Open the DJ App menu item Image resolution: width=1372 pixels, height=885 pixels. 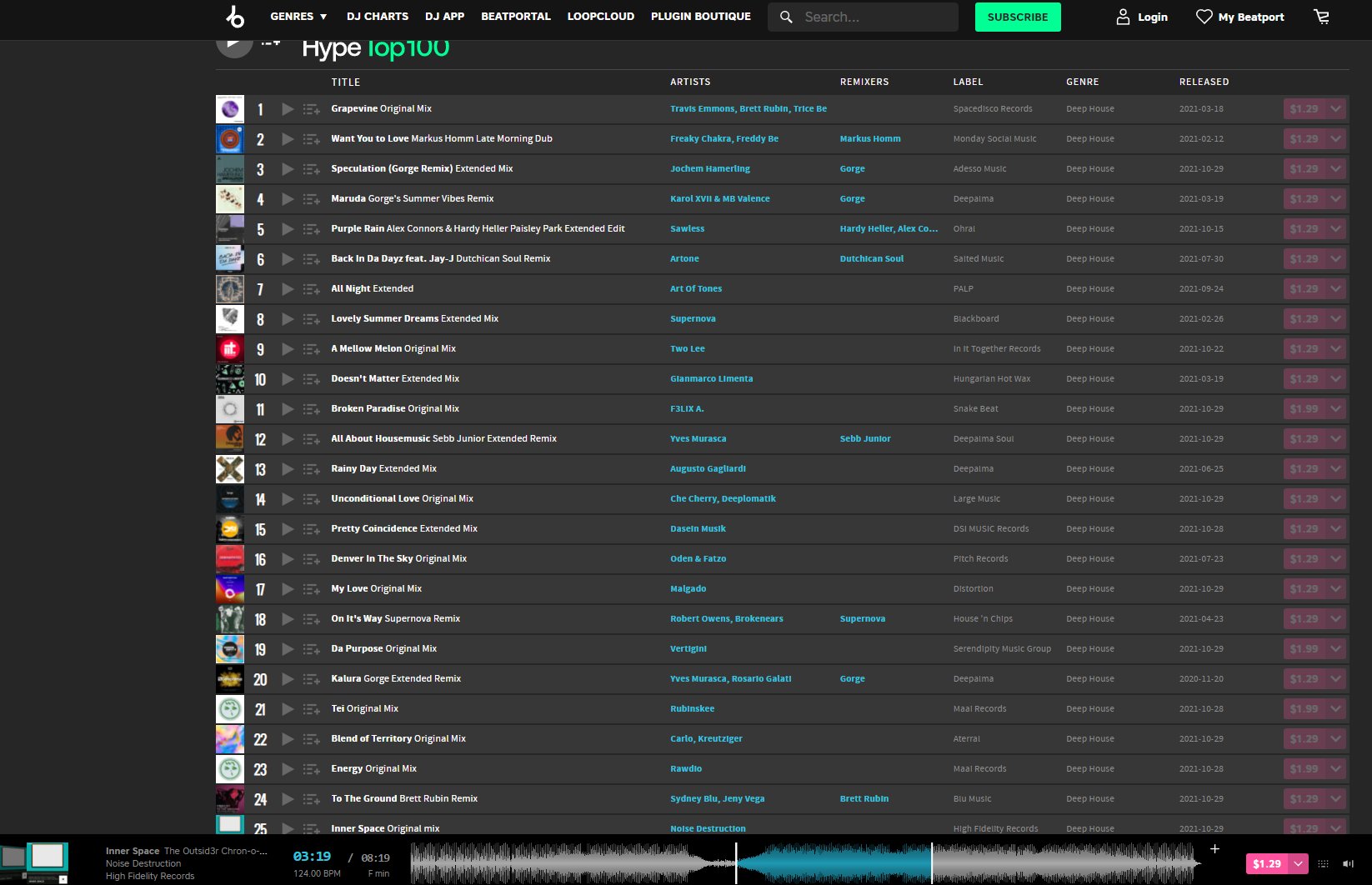point(444,17)
